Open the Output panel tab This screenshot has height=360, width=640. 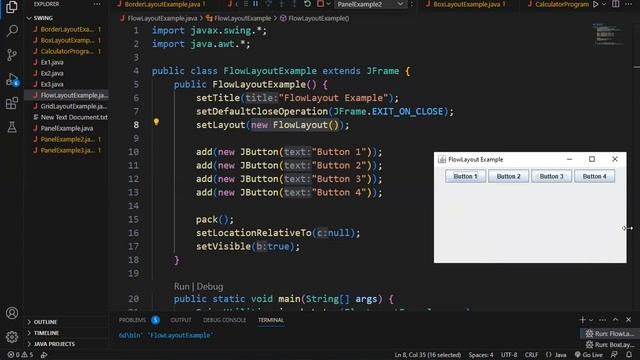[181, 320]
